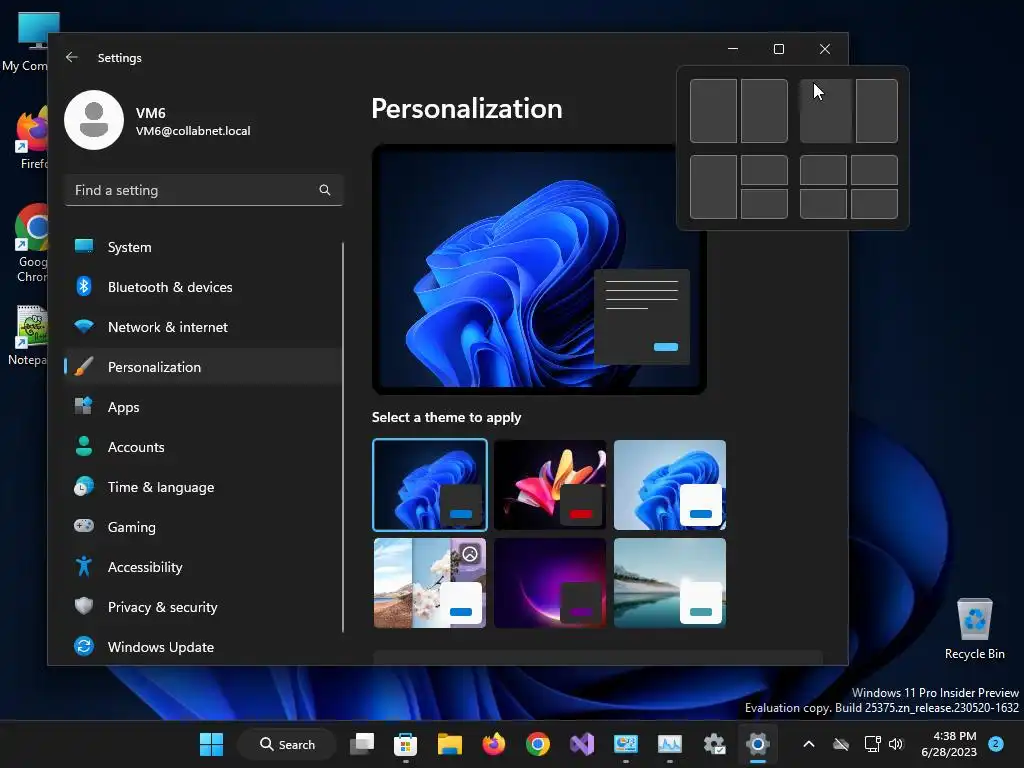Open Visual Studio from the taskbar

click(x=582, y=744)
